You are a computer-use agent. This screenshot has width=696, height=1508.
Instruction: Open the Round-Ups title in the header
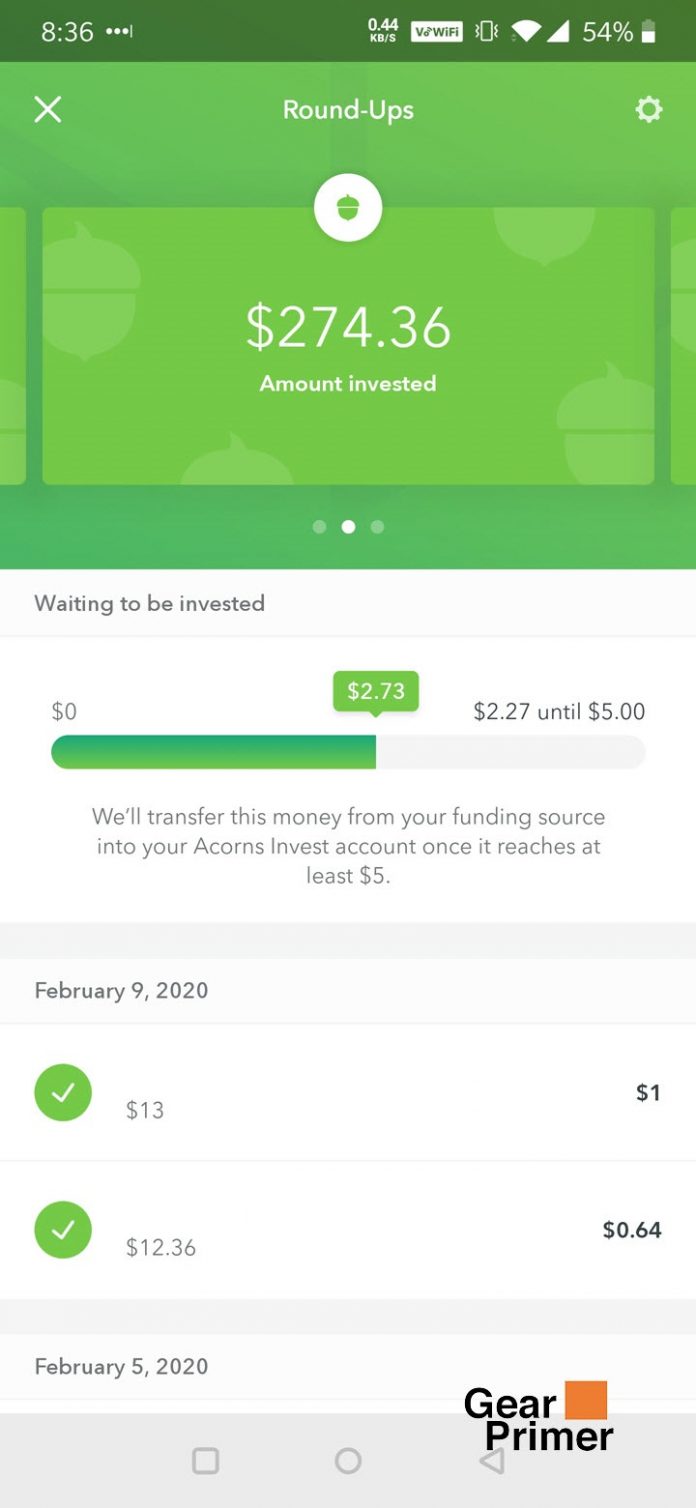[348, 110]
